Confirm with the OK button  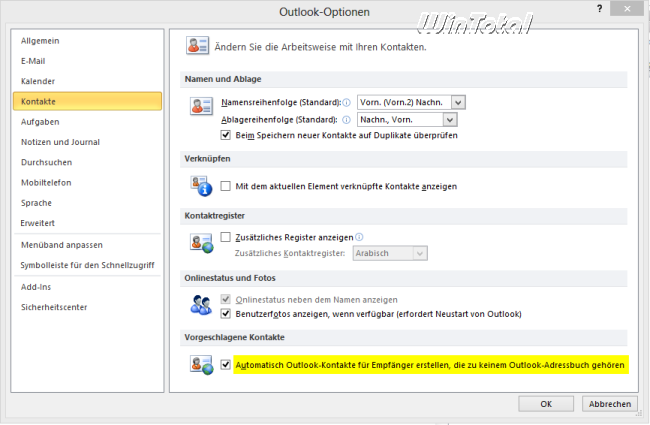pyautogui.click(x=546, y=404)
